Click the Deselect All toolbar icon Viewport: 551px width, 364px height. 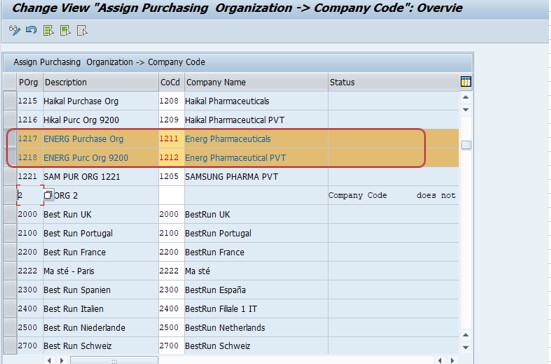coord(82,31)
